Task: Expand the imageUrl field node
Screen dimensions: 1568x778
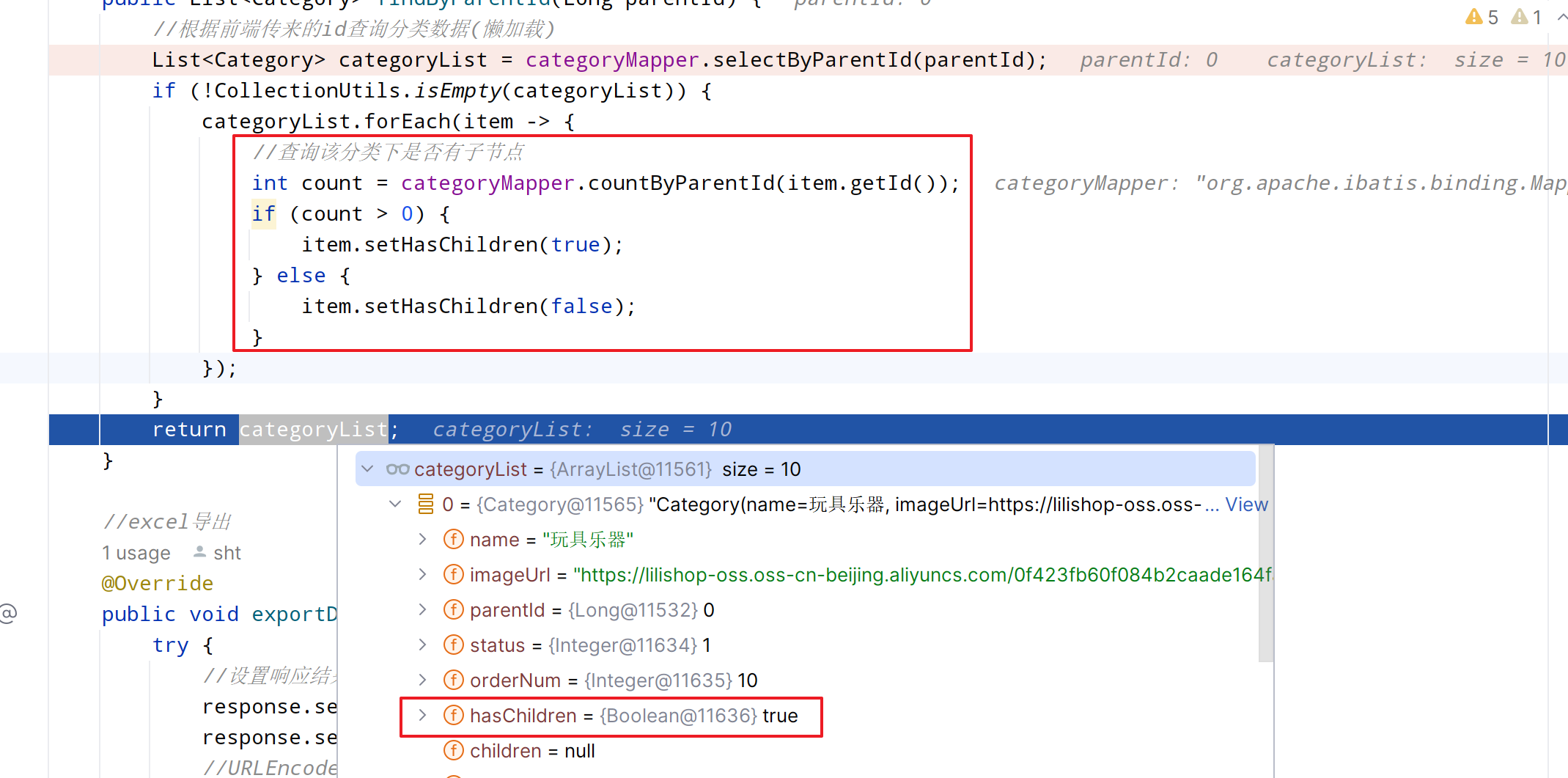Action: tap(423, 575)
